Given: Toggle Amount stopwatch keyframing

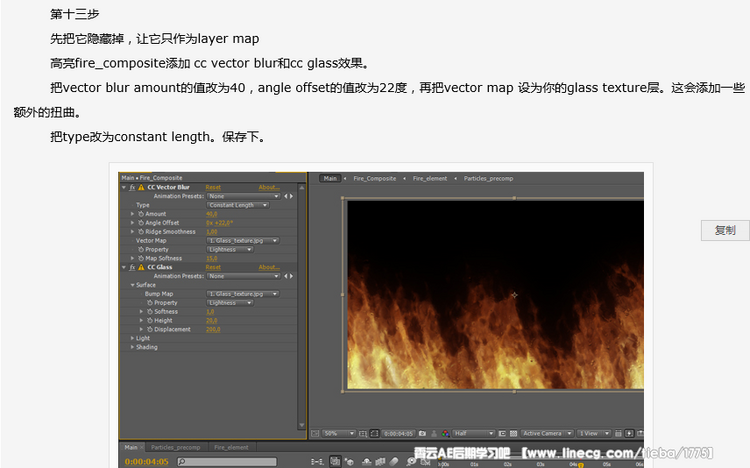Looking at the screenshot, I should coord(141,214).
